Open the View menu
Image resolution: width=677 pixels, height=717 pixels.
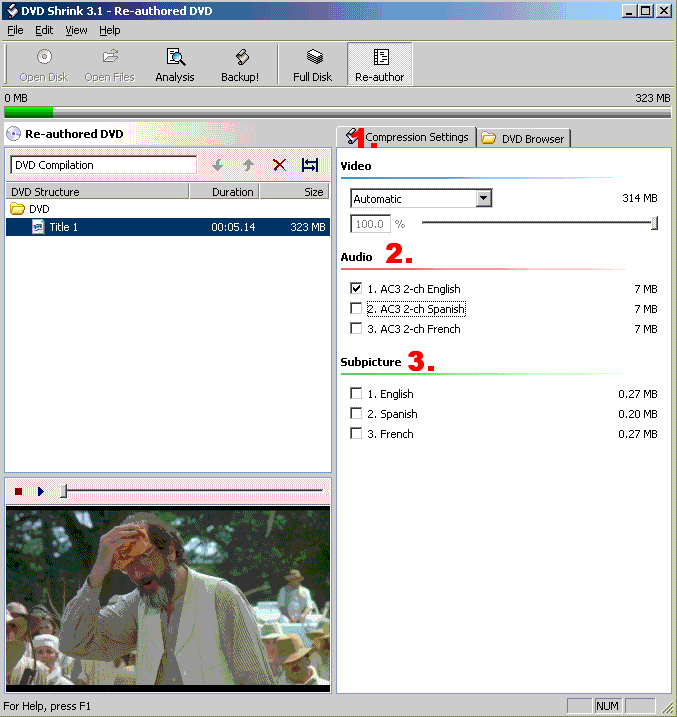coord(76,30)
